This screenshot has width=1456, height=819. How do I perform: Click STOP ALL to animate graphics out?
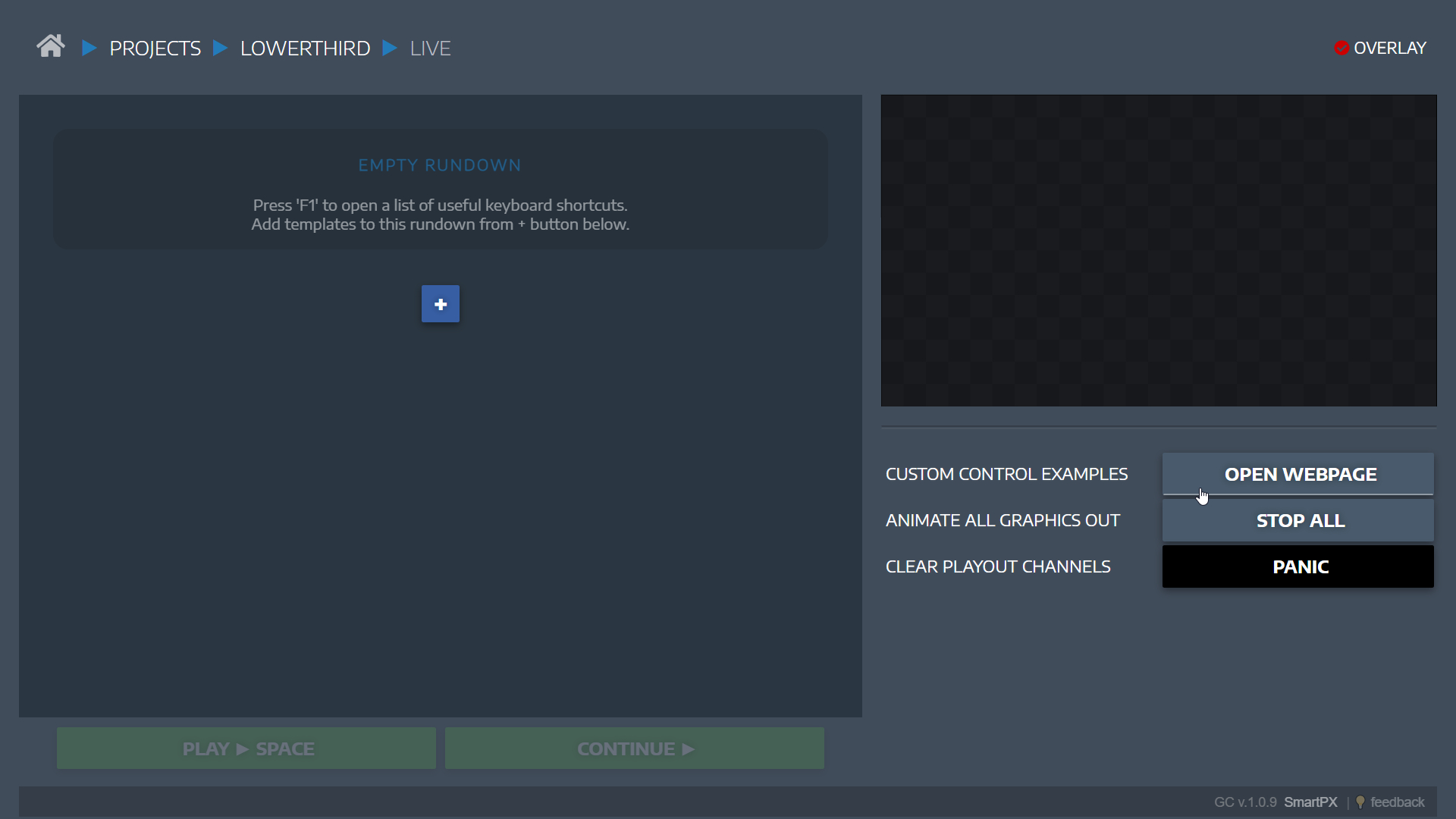pyautogui.click(x=1298, y=520)
